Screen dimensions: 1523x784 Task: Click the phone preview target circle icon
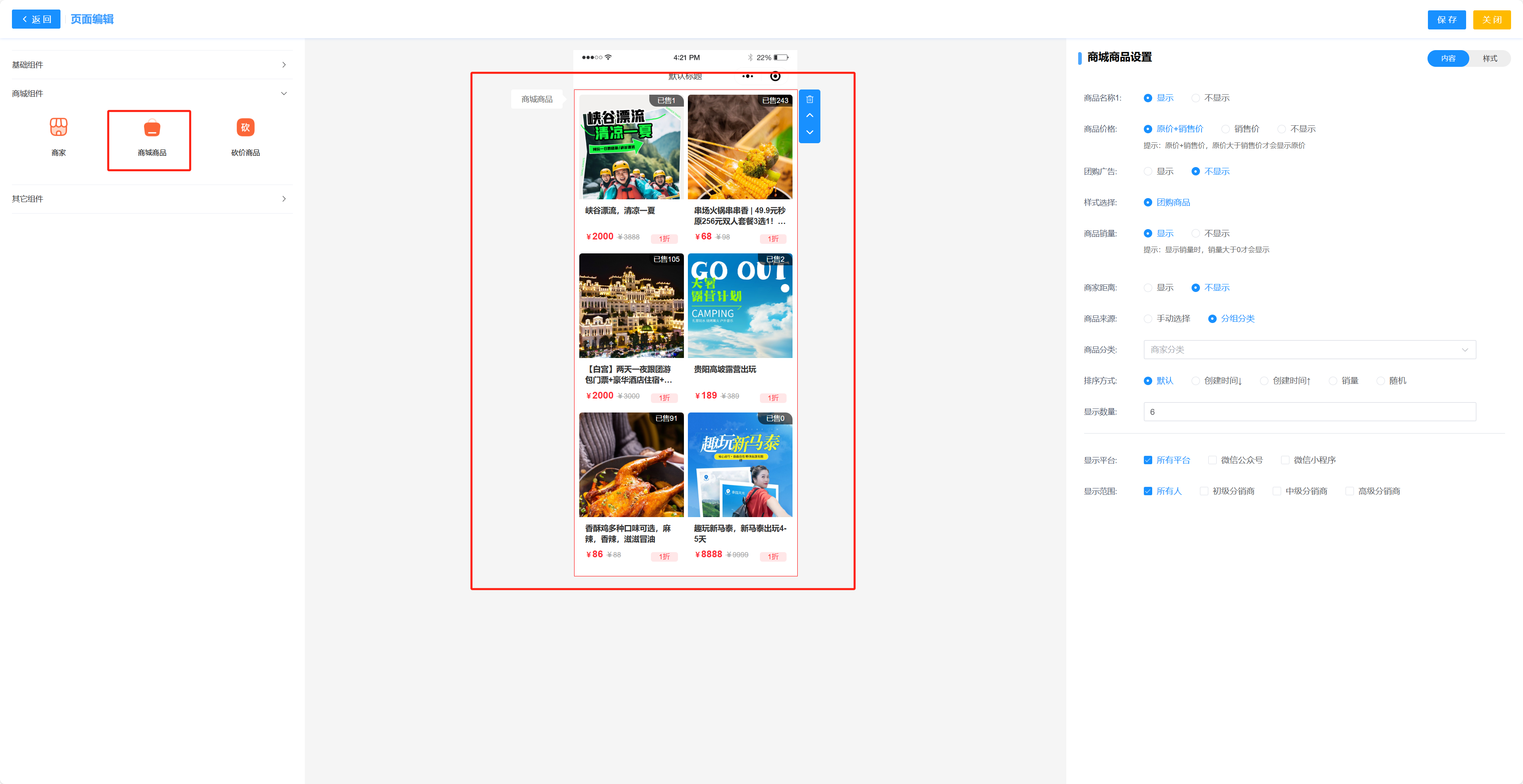775,76
